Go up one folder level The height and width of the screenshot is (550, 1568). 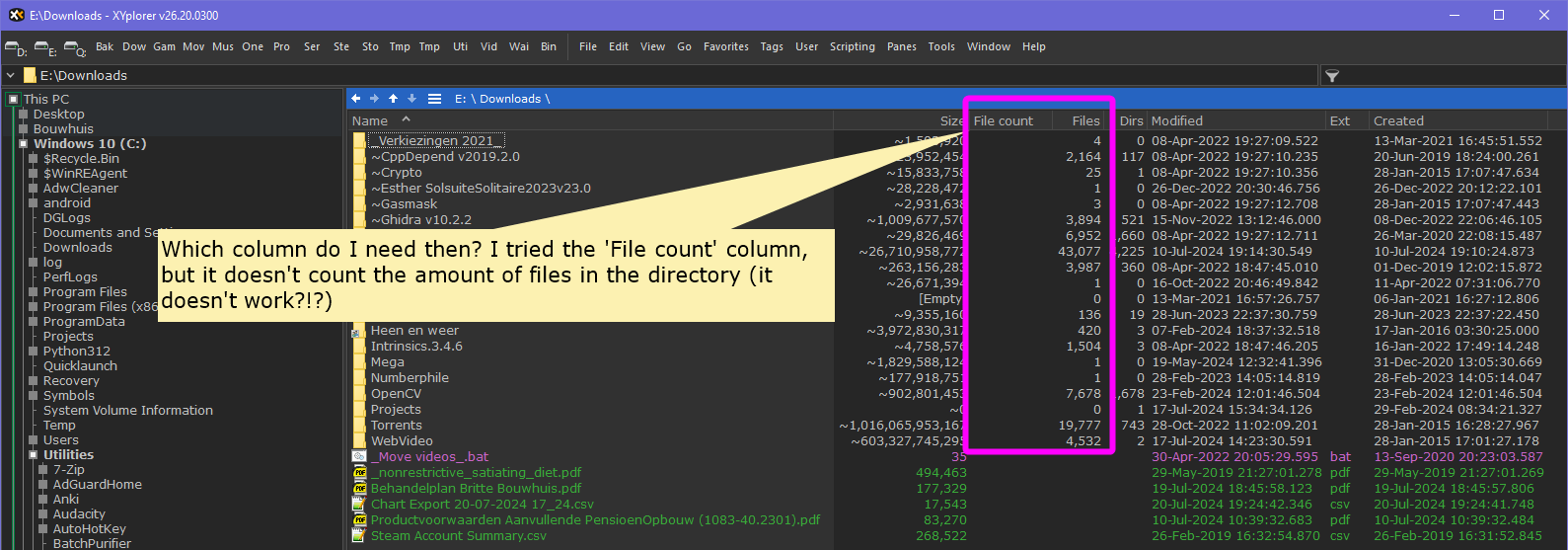point(394,99)
